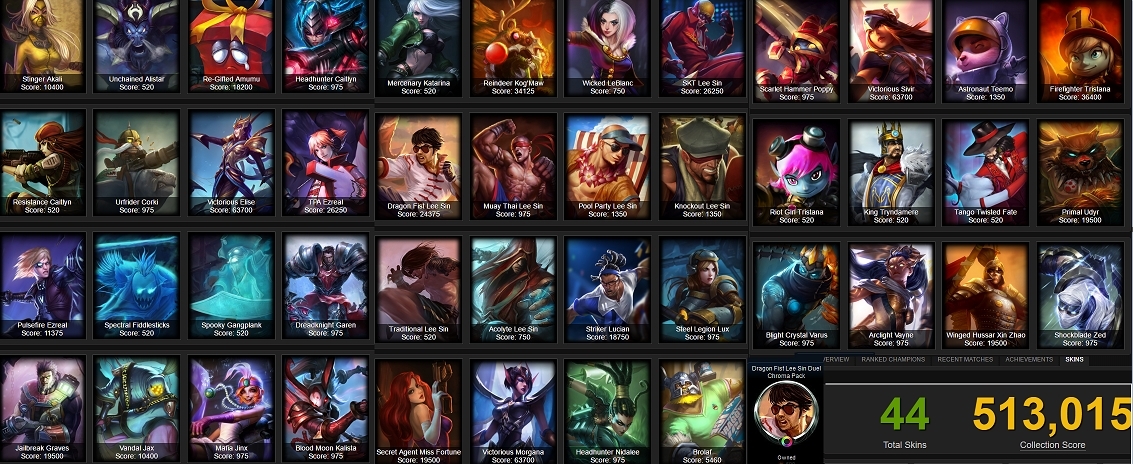Select the Striker Lucian skin

pyautogui.click(x=608, y=289)
